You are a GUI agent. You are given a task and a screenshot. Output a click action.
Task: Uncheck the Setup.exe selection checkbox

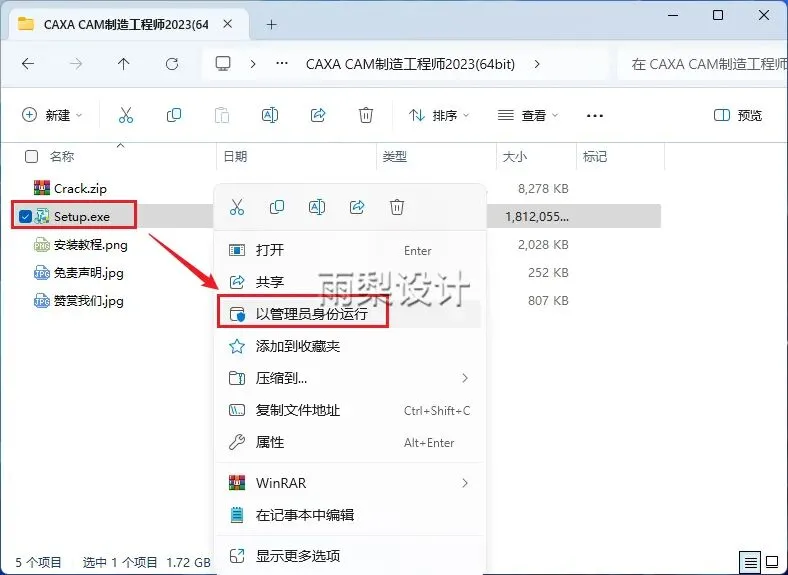pos(25,217)
